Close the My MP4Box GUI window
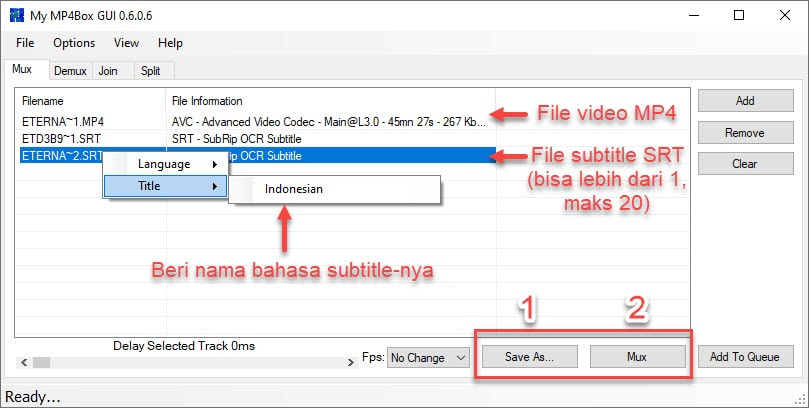The width and height of the screenshot is (809, 408). click(x=785, y=15)
